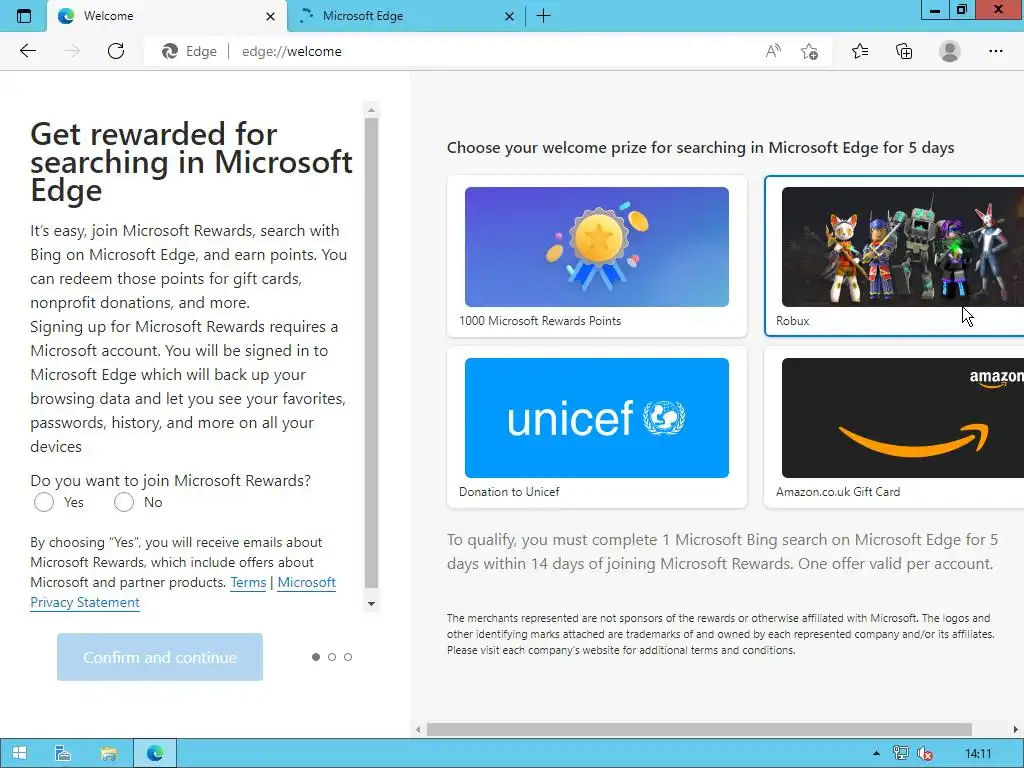Viewport: 1024px width, 768px height.
Task: Switch to the Welcome tab
Action: 167,16
